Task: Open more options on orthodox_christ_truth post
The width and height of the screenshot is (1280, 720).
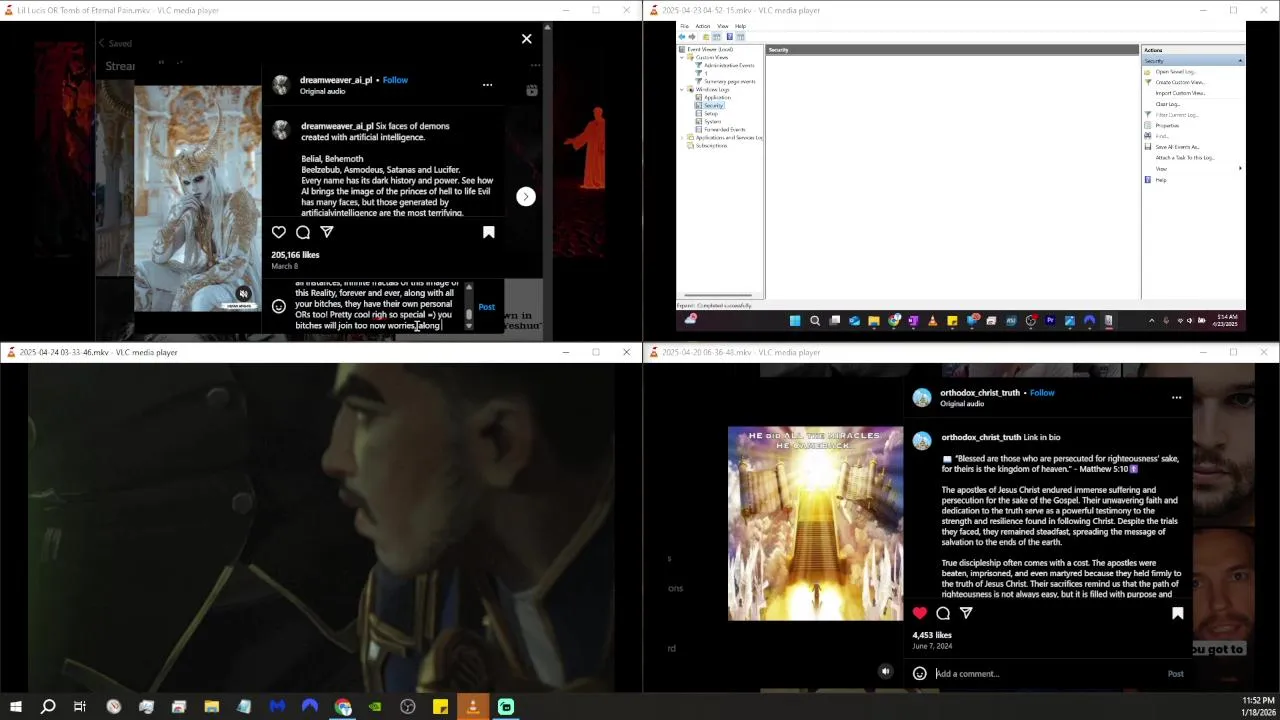Action: [x=1176, y=398]
